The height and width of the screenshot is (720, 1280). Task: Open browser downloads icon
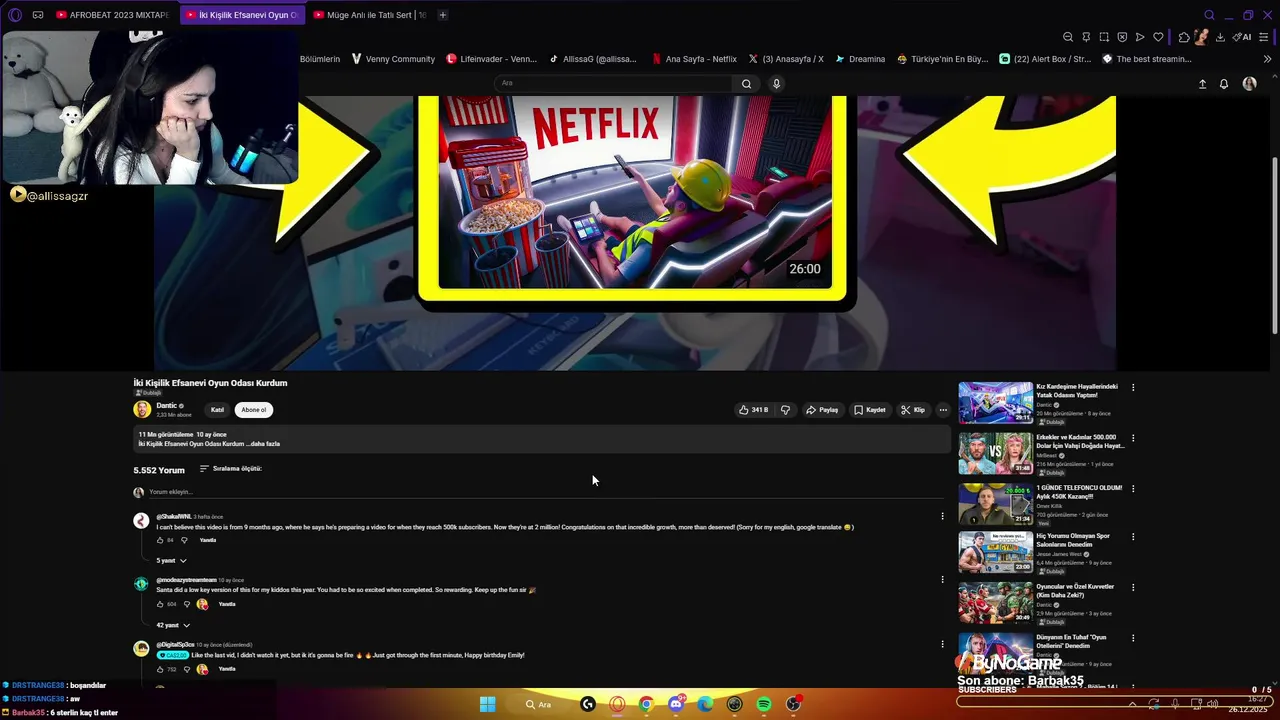(1220, 37)
